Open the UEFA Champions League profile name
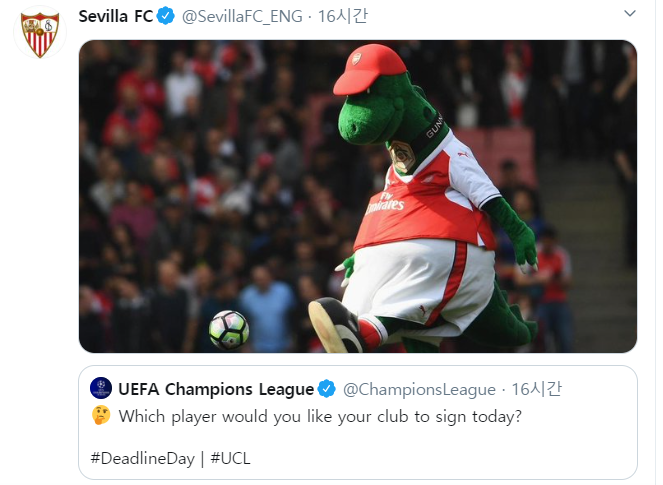663x485 pixels. tap(215, 388)
